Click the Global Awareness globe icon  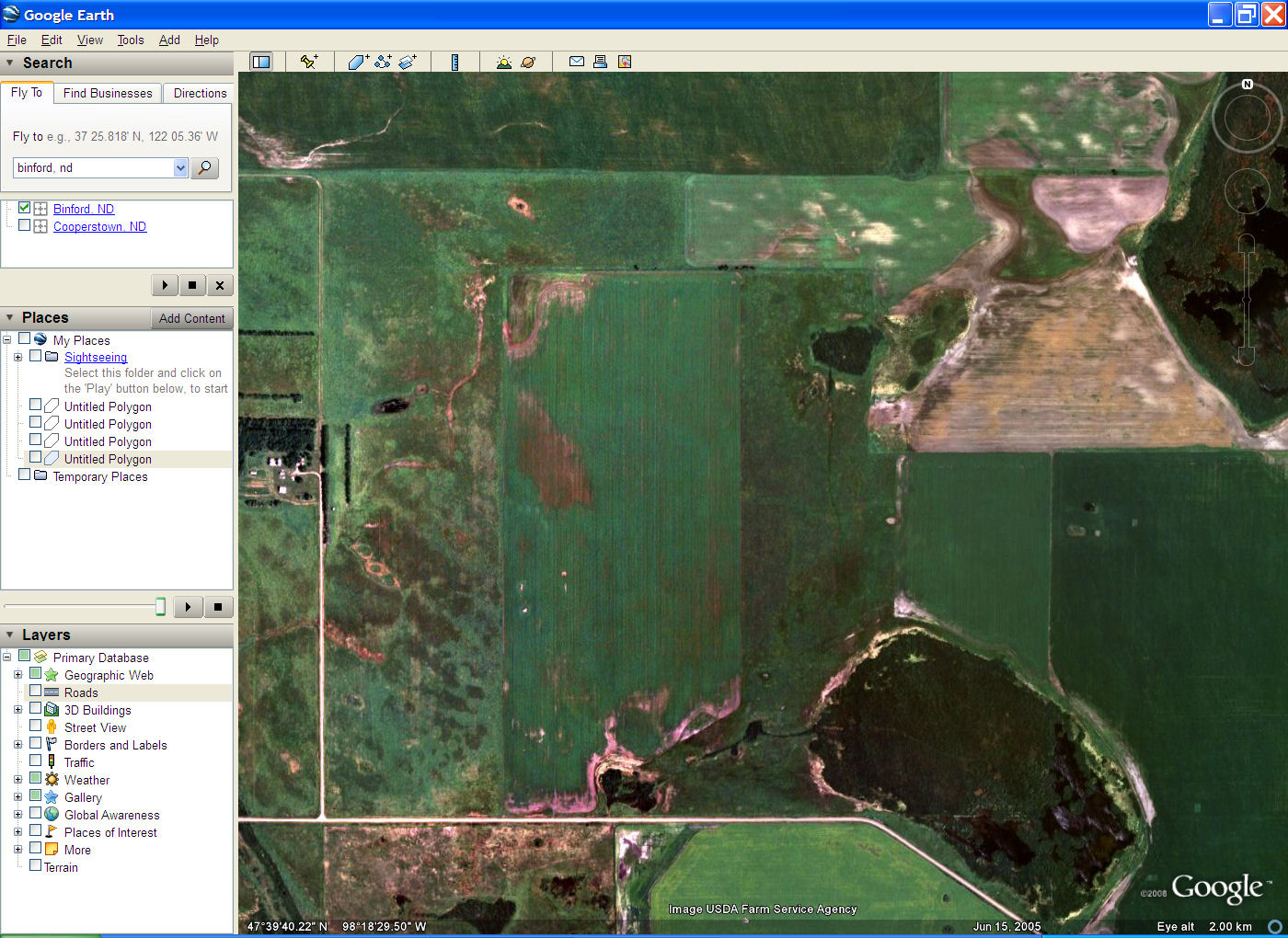(52, 815)
